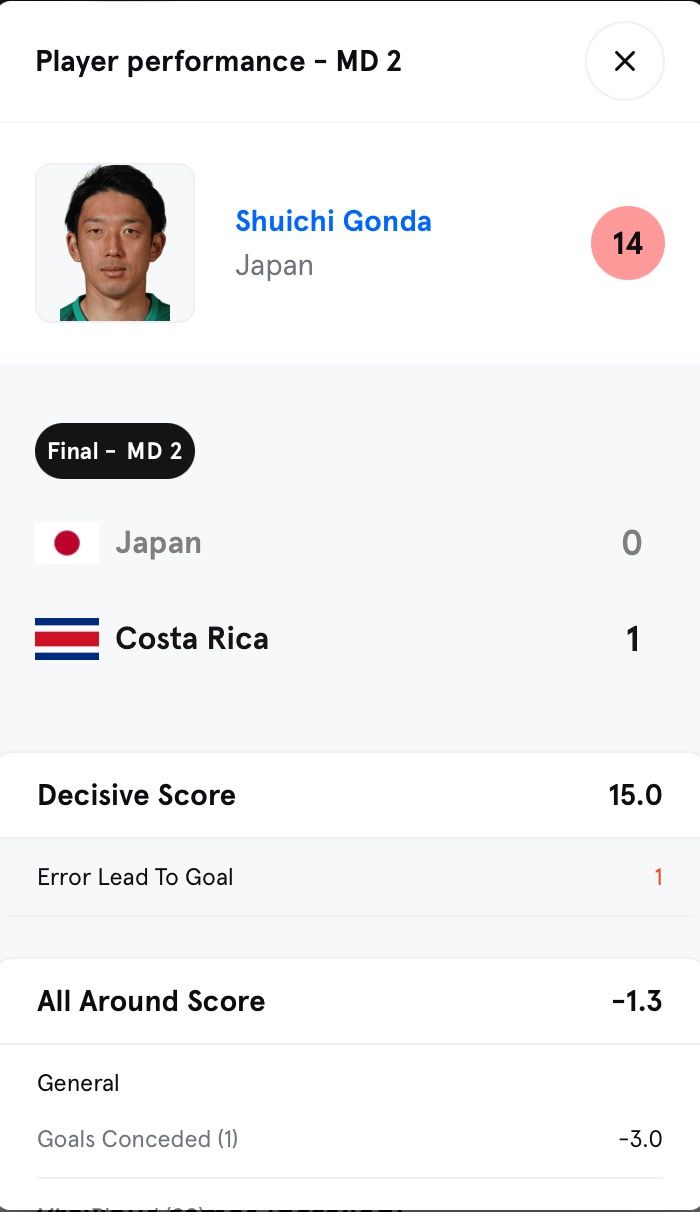Click the Japan flag icon
The height and width of the screenshot is (1212, 700).
(x=67, y=543)
